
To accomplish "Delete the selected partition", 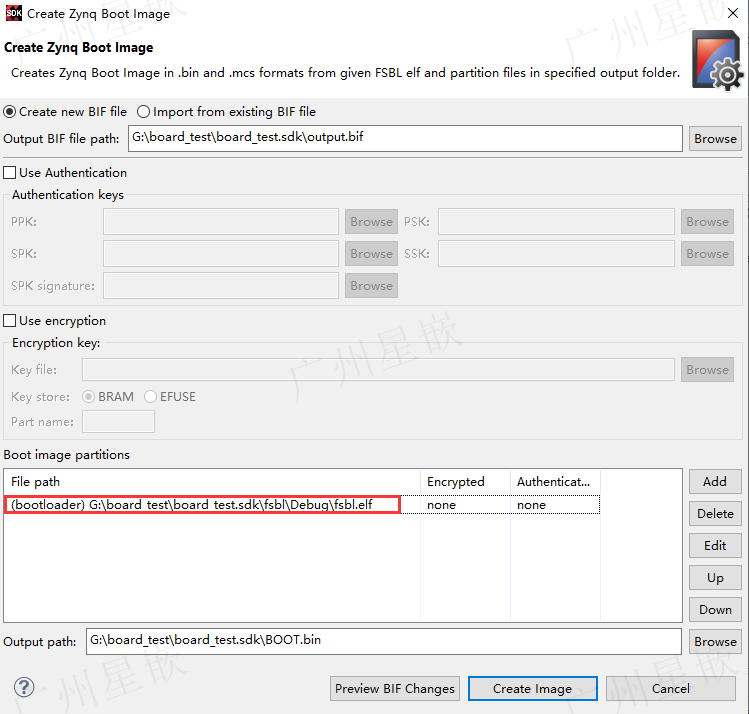I will [715, 513].
